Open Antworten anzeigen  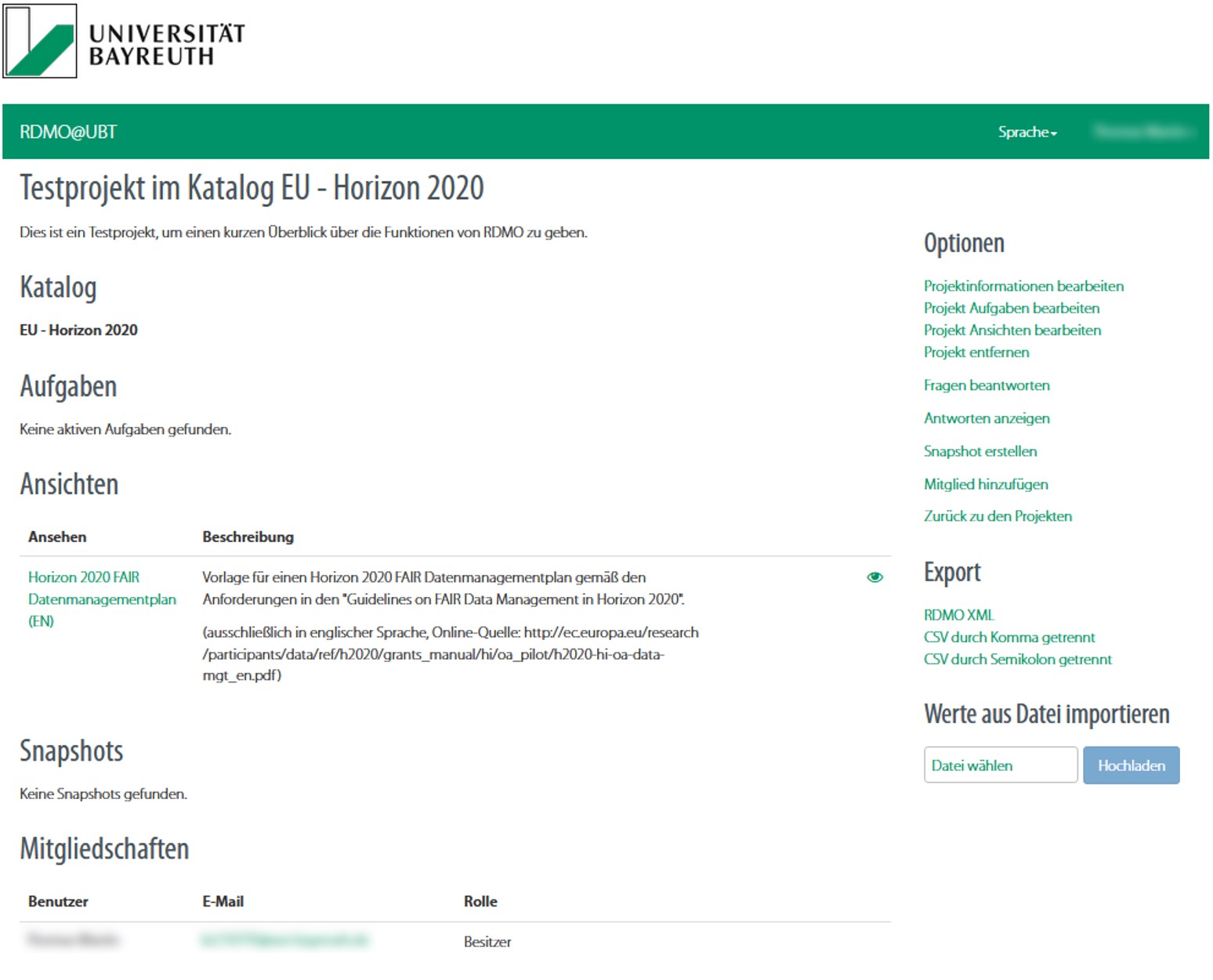coord(987,418)
